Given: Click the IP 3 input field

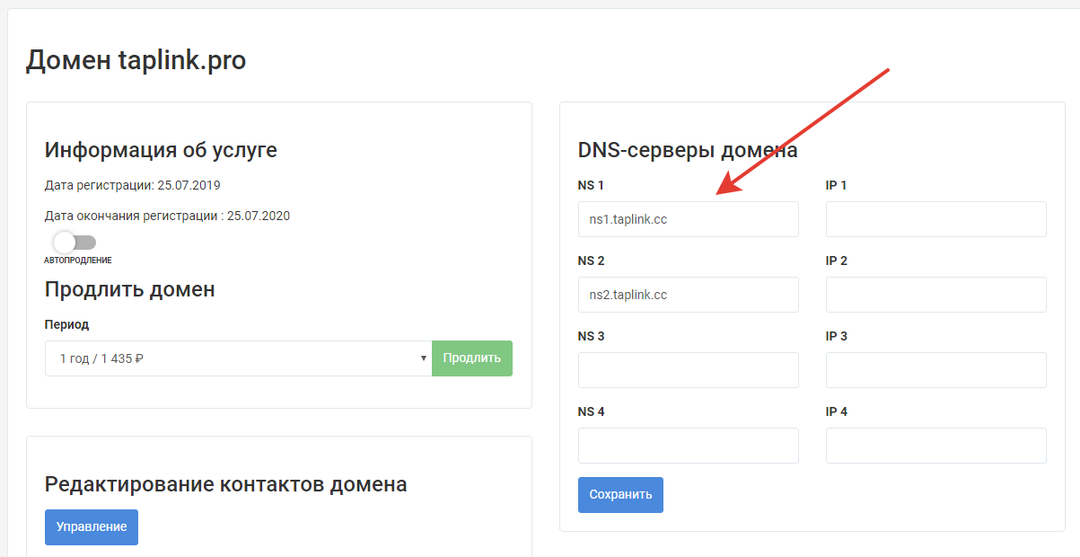Looking at the screenshot, I should pyautogui.click(x=936, y=370).
